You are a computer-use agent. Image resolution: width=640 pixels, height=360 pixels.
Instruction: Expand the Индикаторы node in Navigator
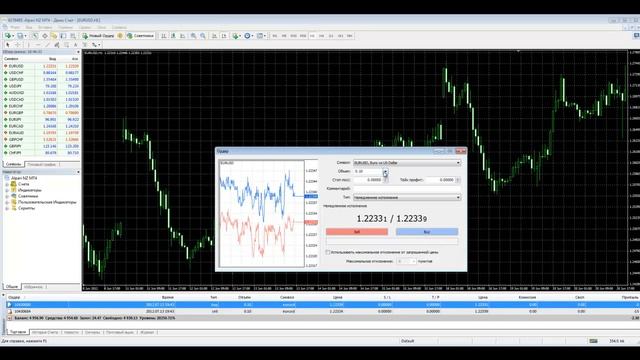(7, 191)
